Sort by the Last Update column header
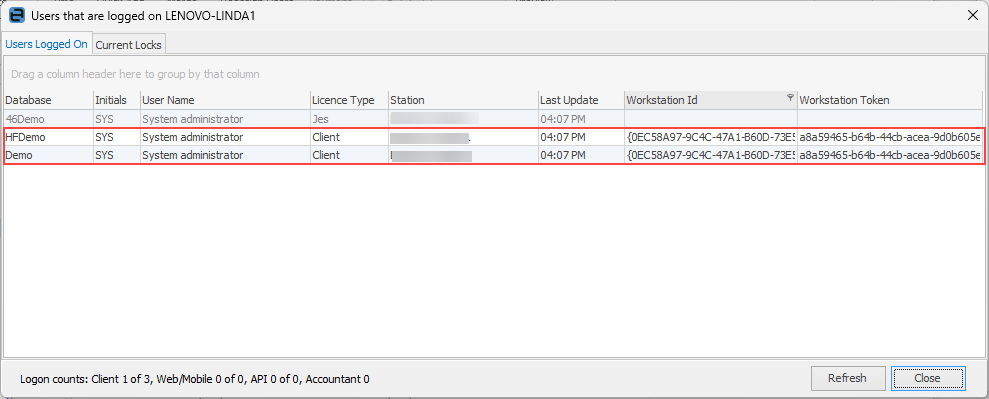The image size is (989, 399). [581, 100]
